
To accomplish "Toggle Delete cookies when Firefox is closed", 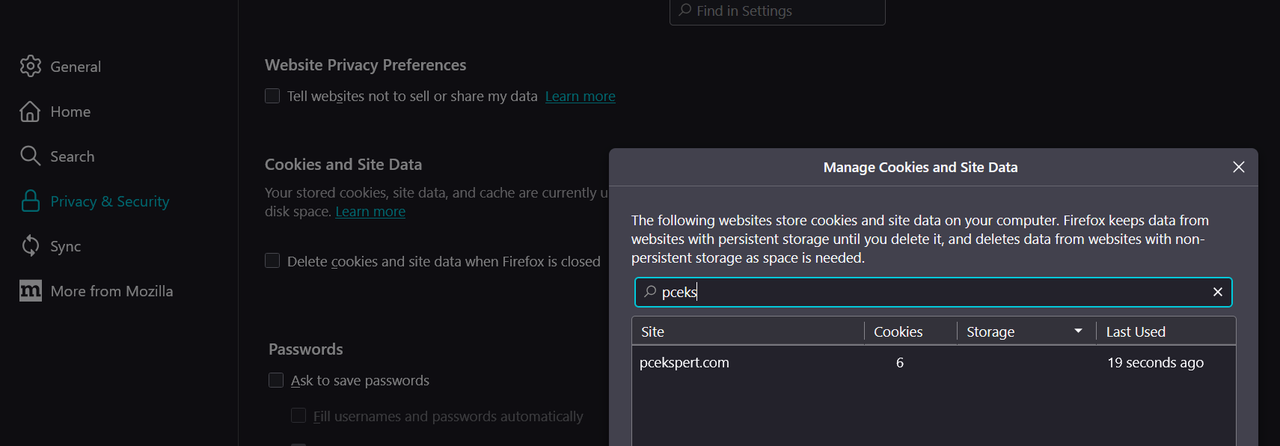I will (272, 261).
